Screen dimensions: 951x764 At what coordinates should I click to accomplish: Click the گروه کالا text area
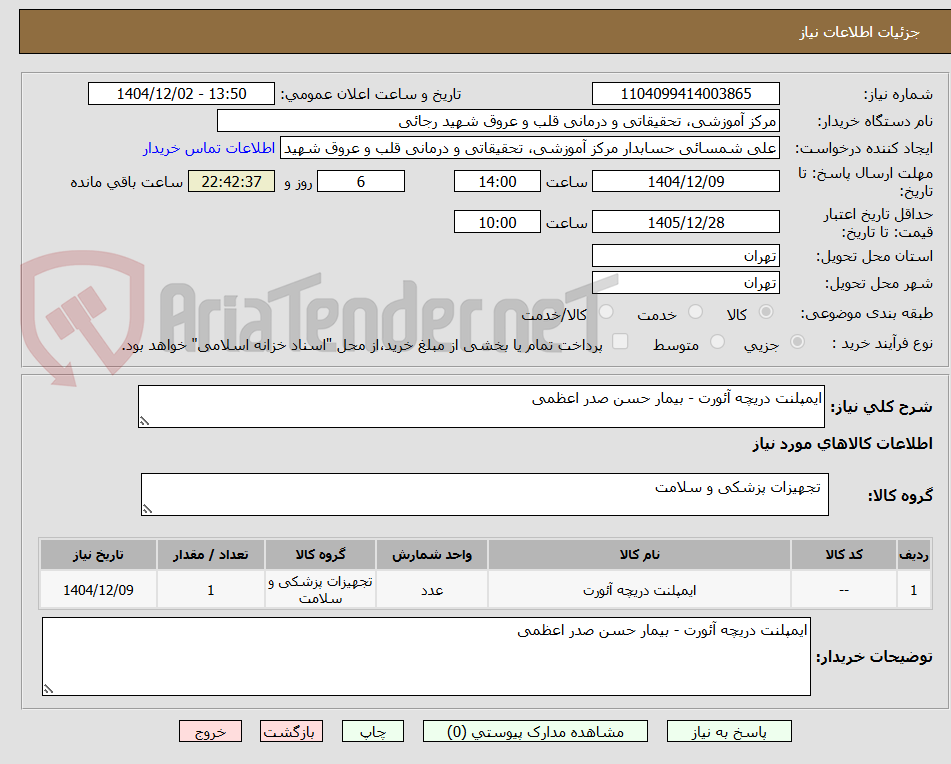click(x=485, y=494)
